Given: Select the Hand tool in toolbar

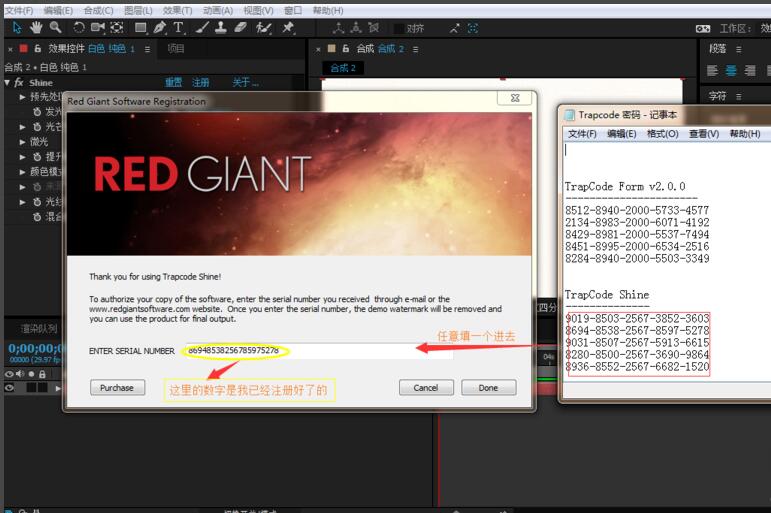Looking at the screenshot, I should pyautogui.click(x=36, y=28).
